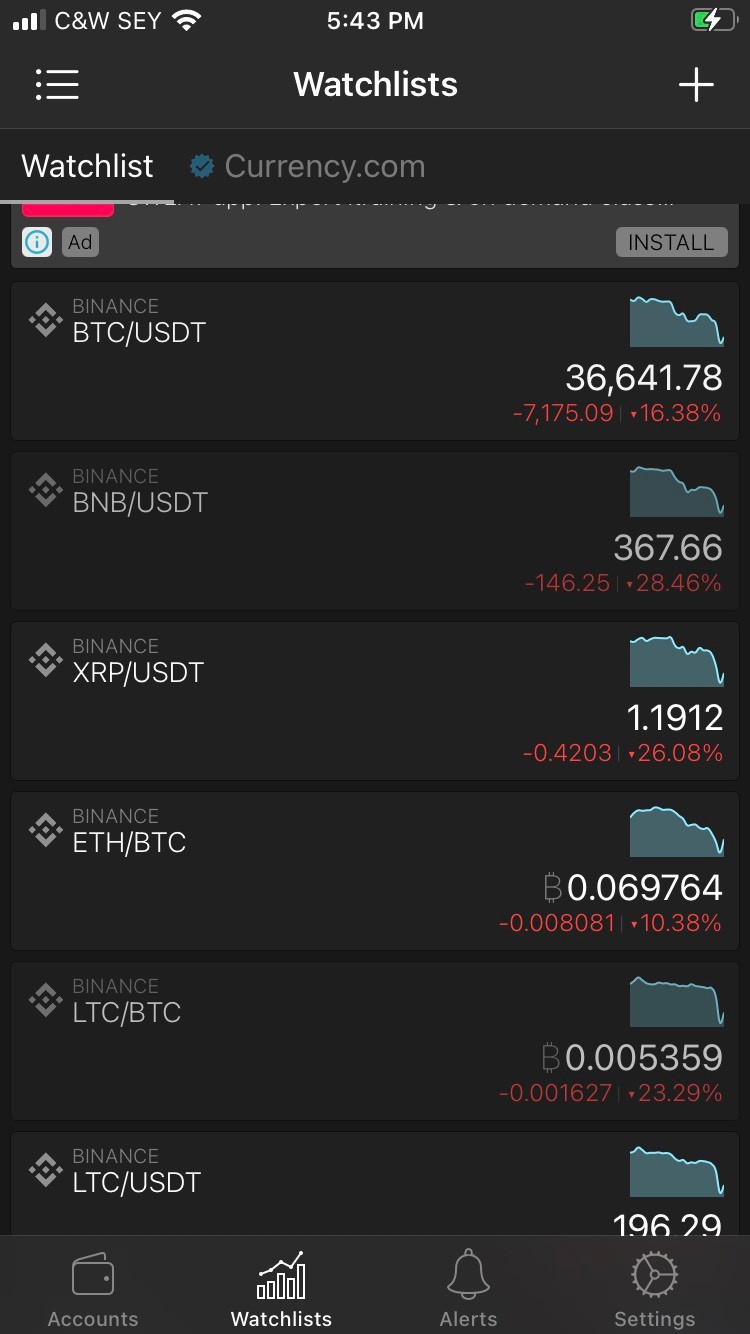Tap the Watchlists chart icon
750x1334 pixels.
coord(281,1276)
